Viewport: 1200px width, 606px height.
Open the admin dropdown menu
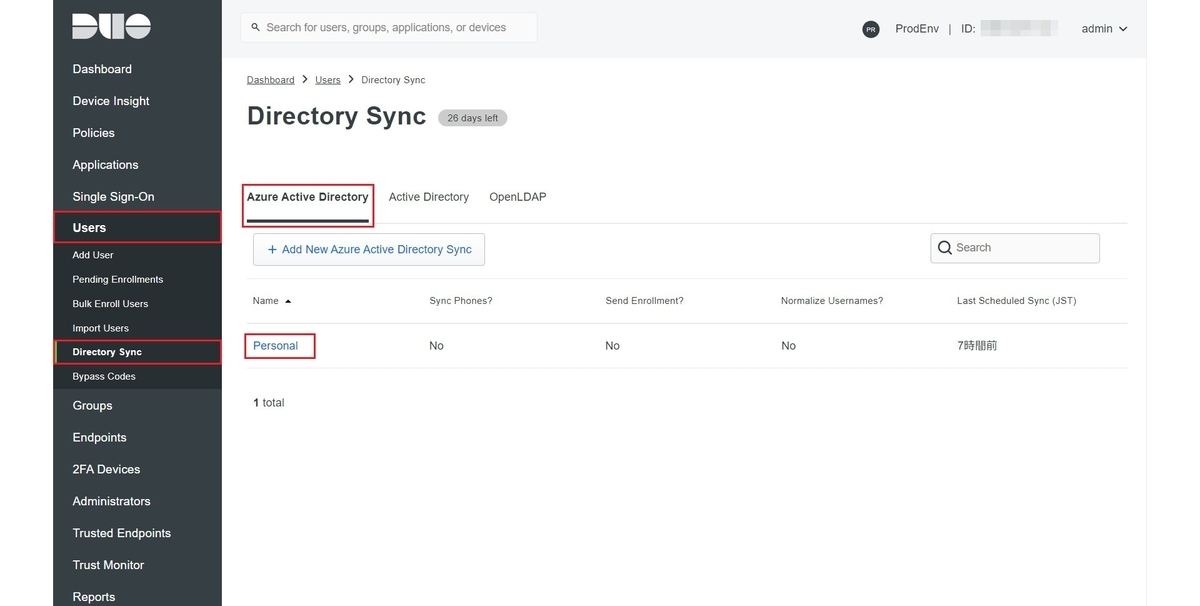click(x=1104, y=29)
